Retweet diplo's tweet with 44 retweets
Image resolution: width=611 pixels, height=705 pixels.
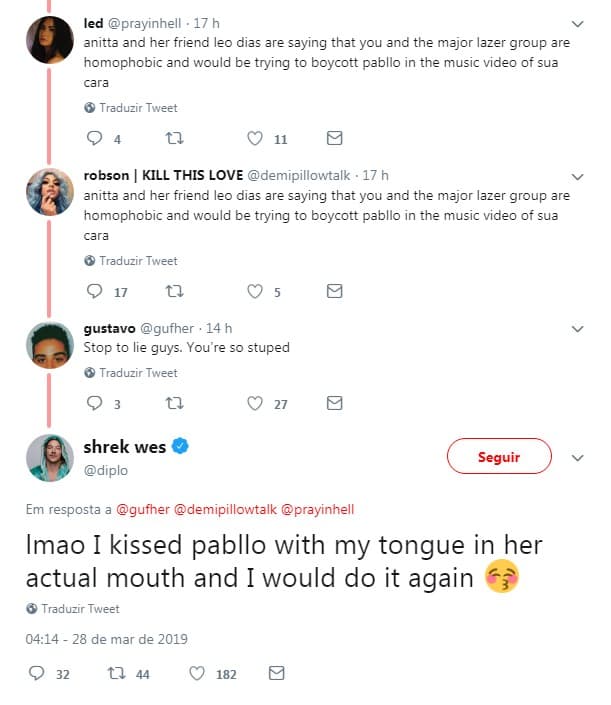pos(116,673)
